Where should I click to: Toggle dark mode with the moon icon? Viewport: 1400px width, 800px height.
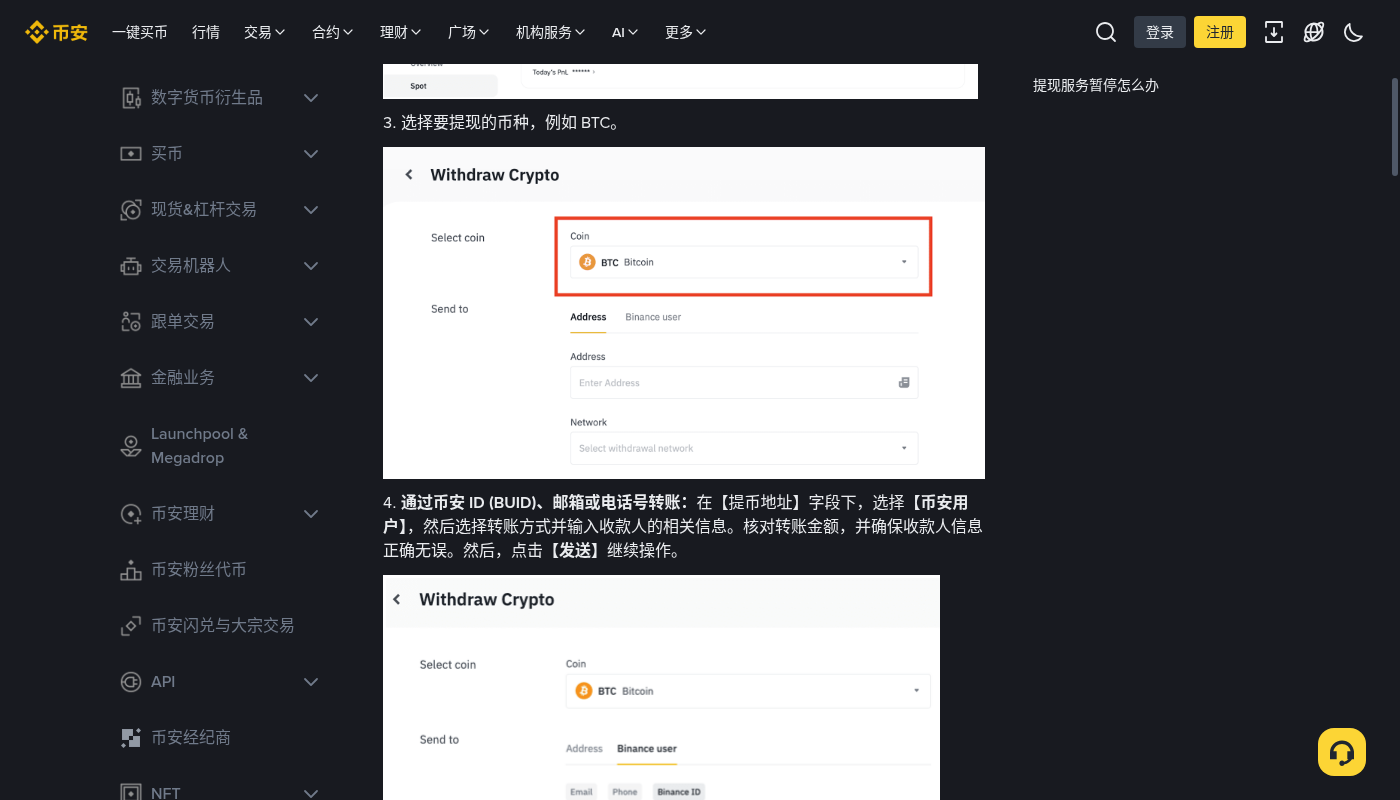[x=1354, y=32]
